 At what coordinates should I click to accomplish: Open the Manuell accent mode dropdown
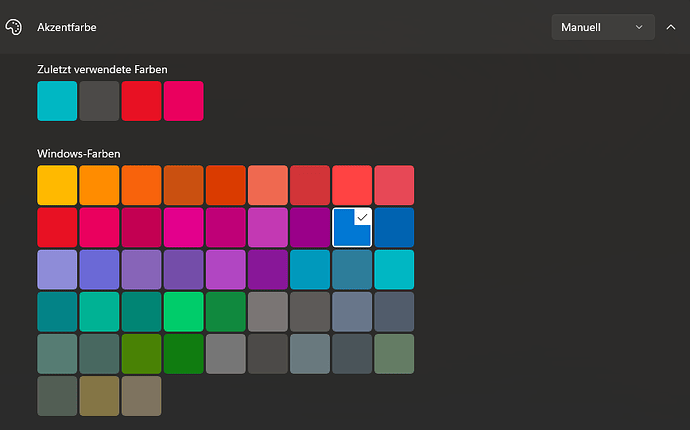pyautogui.click(x=603, y=27)
